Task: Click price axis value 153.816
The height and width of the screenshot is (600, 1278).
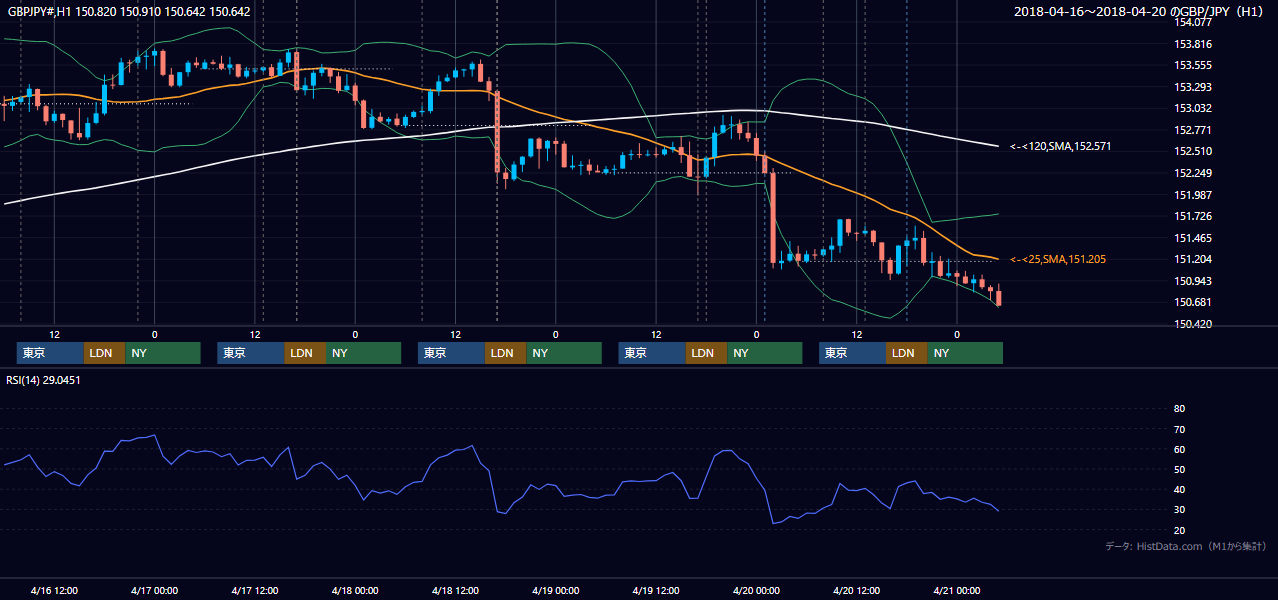Action: tap(1194, 44)
